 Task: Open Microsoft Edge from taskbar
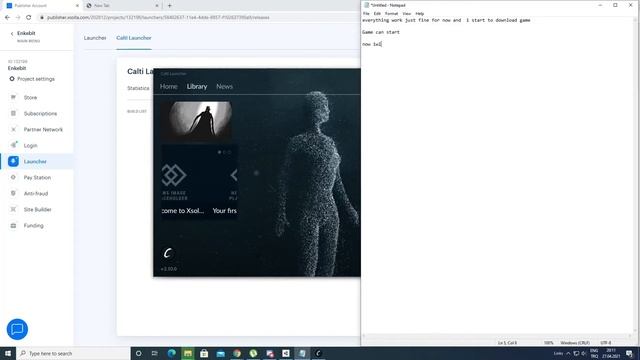click(x=171, y=353)
